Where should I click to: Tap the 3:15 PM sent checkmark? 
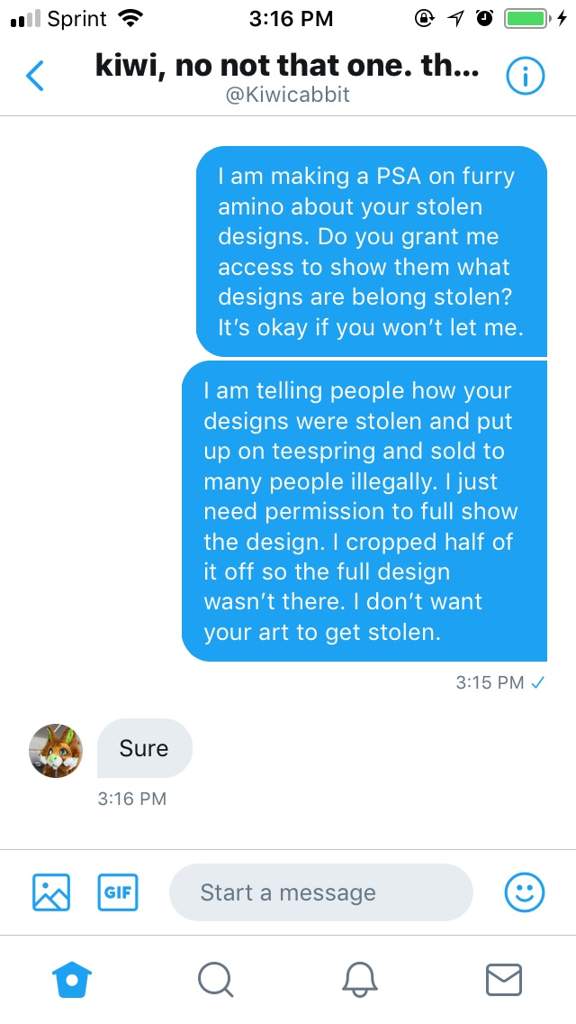coord(538,682)
